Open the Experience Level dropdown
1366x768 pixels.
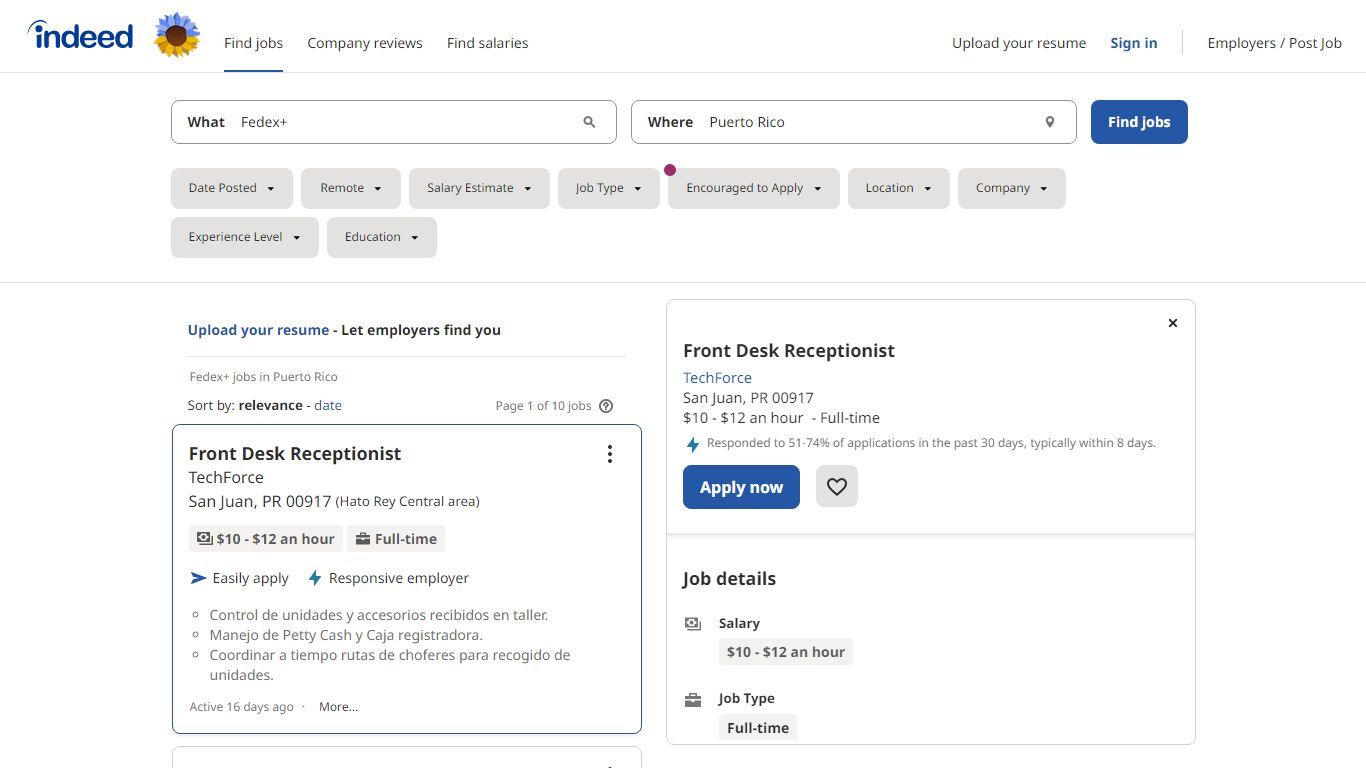[x=245, y=237]
